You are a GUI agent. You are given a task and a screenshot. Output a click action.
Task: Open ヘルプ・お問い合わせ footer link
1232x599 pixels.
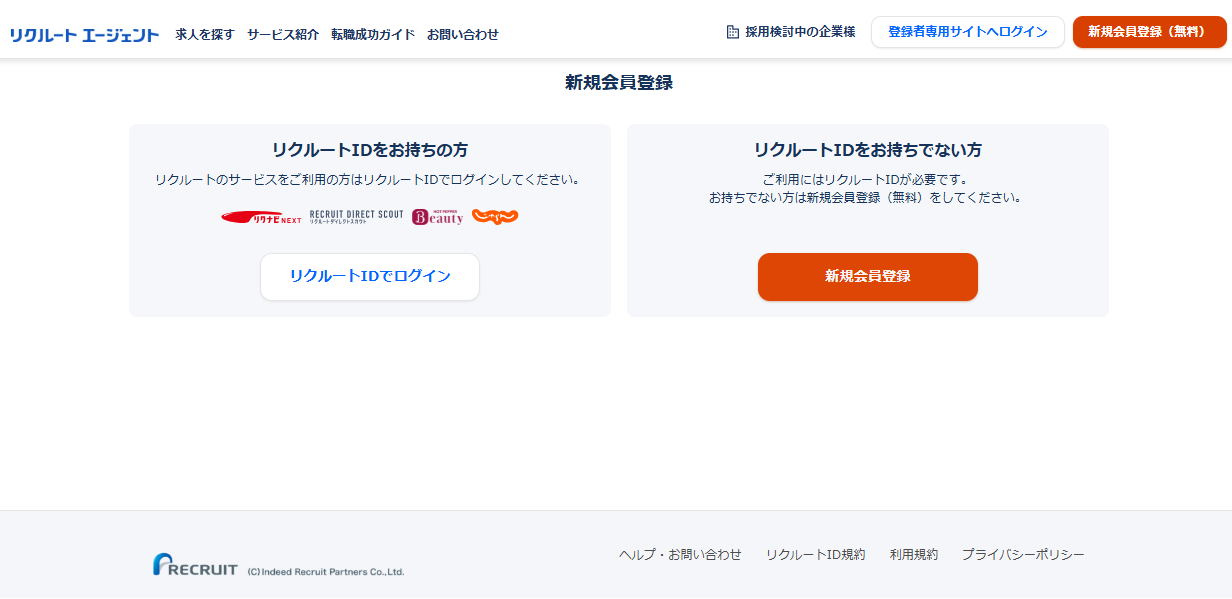pos(680,554)
